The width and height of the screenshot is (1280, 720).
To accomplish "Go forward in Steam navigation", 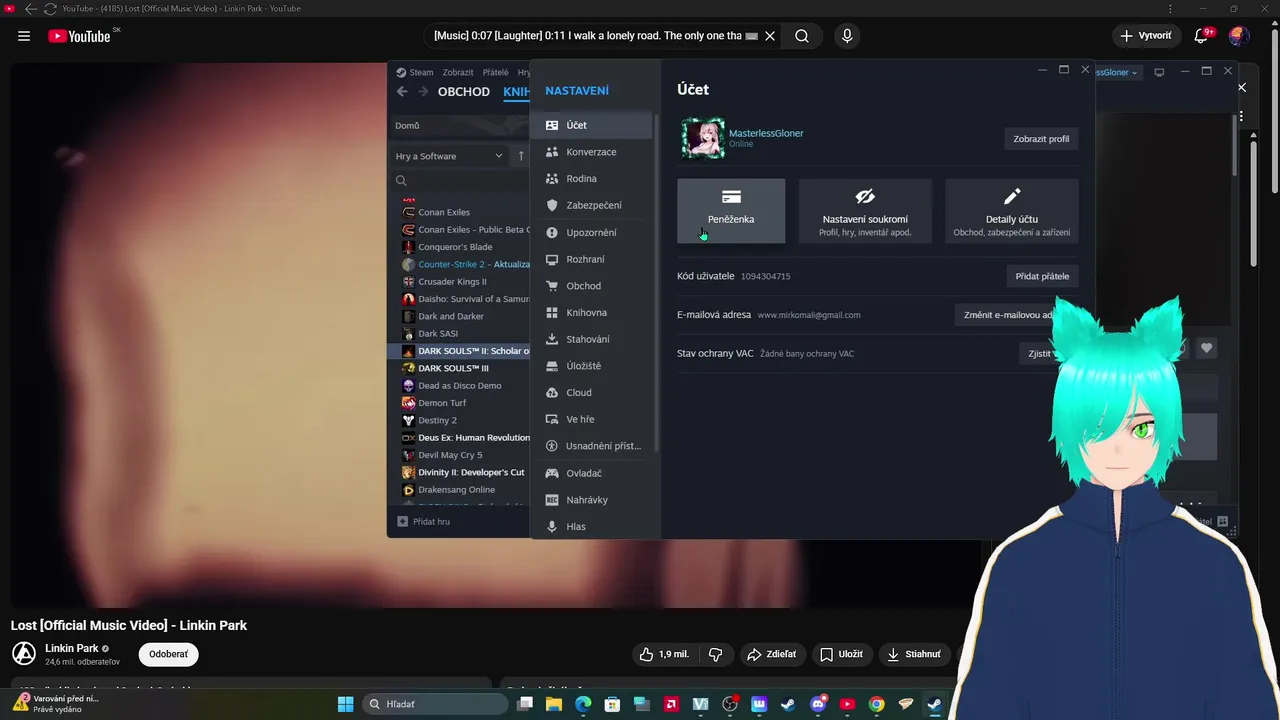I will tap(423, 91).
